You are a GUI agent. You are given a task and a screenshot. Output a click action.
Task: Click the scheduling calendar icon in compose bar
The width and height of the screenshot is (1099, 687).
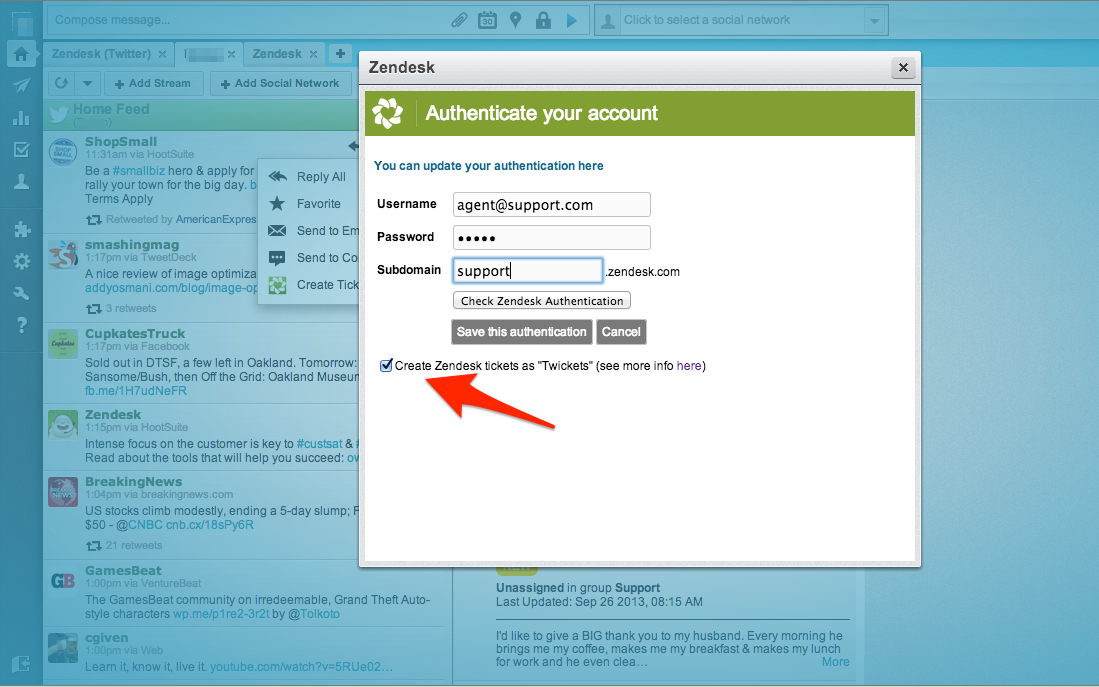pyautogui.click(x=487, y=20)
